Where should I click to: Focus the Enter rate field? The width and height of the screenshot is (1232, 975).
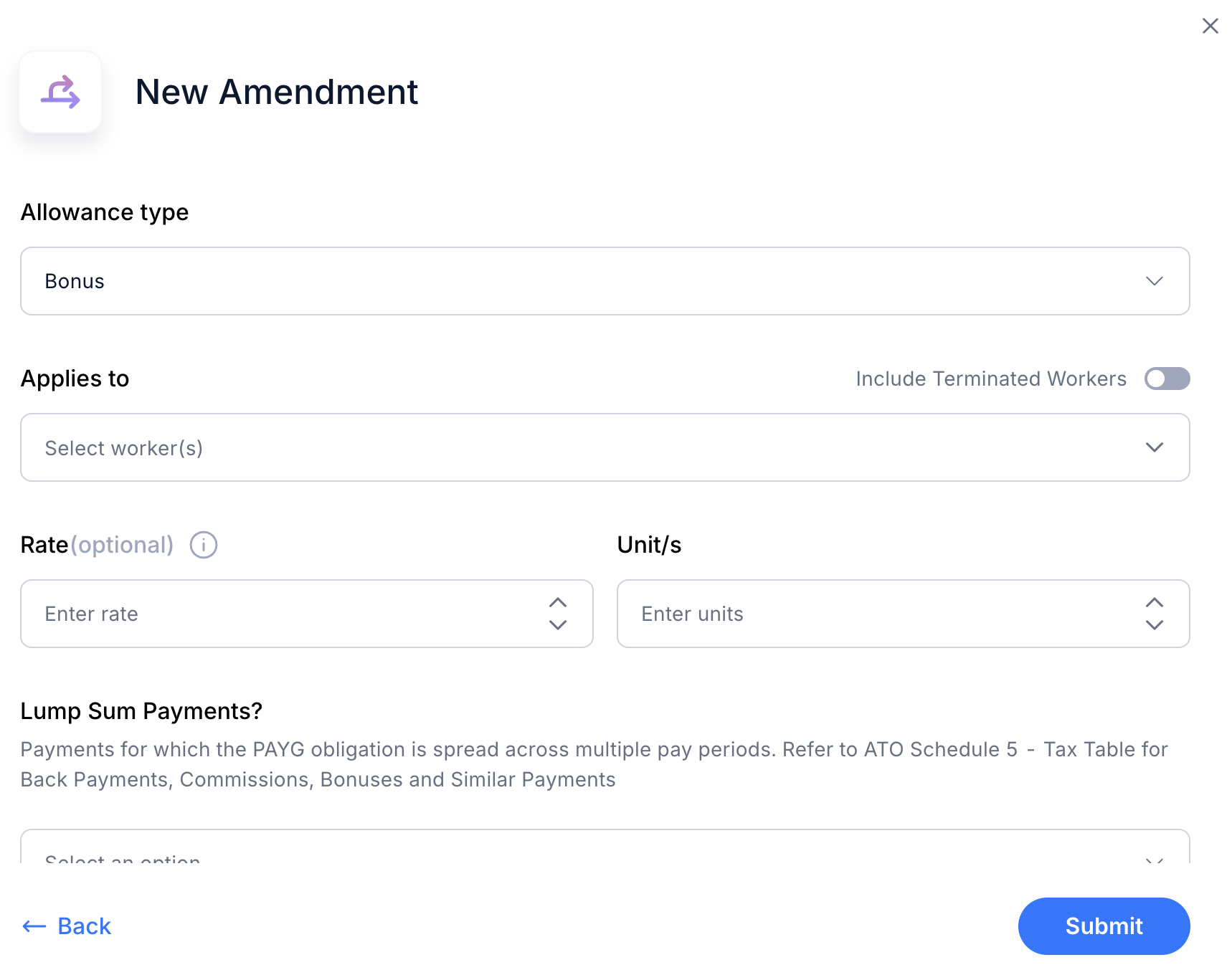point(283,614)
